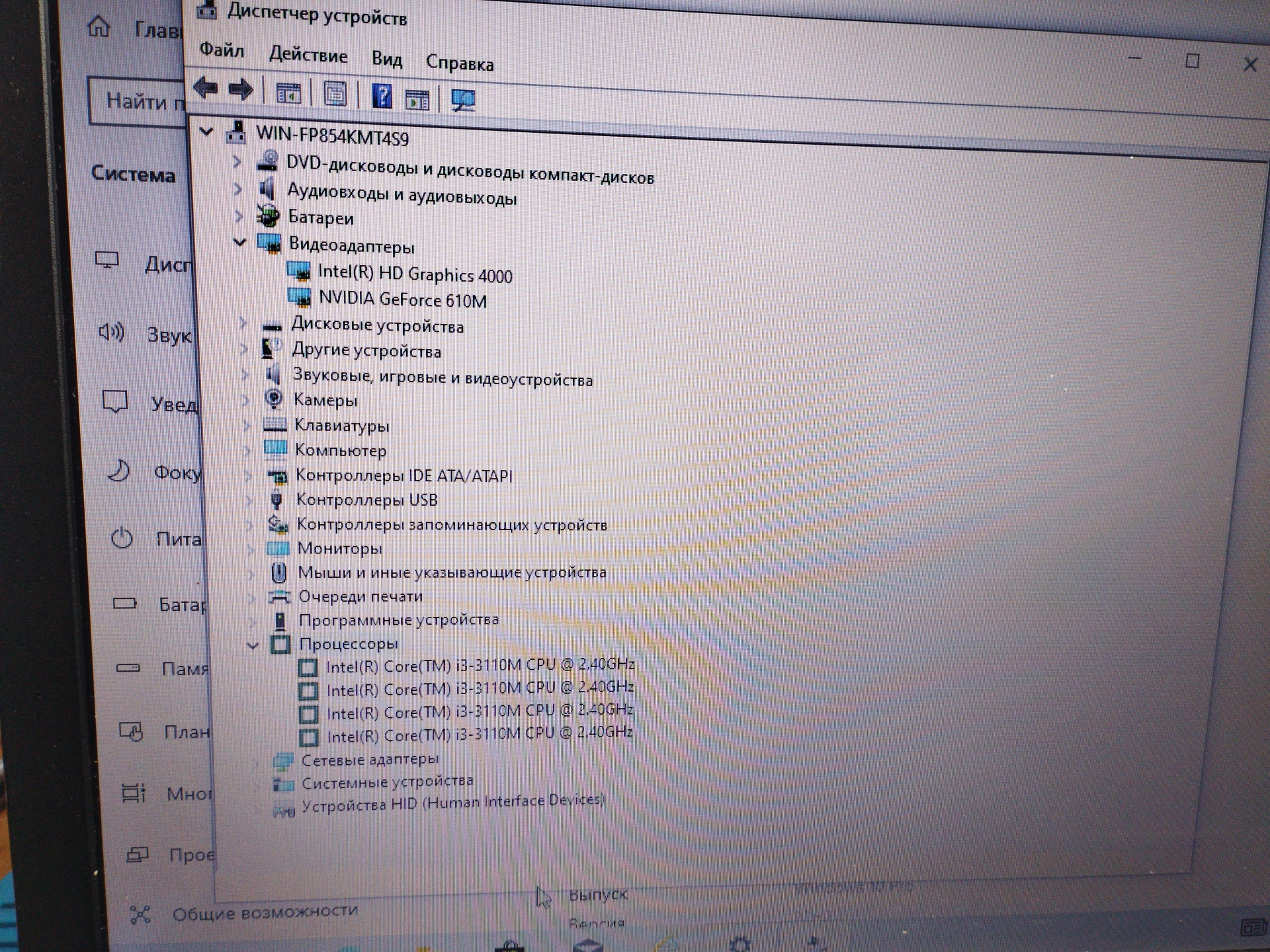Expand the DVD-дисководы category
The width and height of the screenshot is (1270, 952).
click(x=237, y=161)
